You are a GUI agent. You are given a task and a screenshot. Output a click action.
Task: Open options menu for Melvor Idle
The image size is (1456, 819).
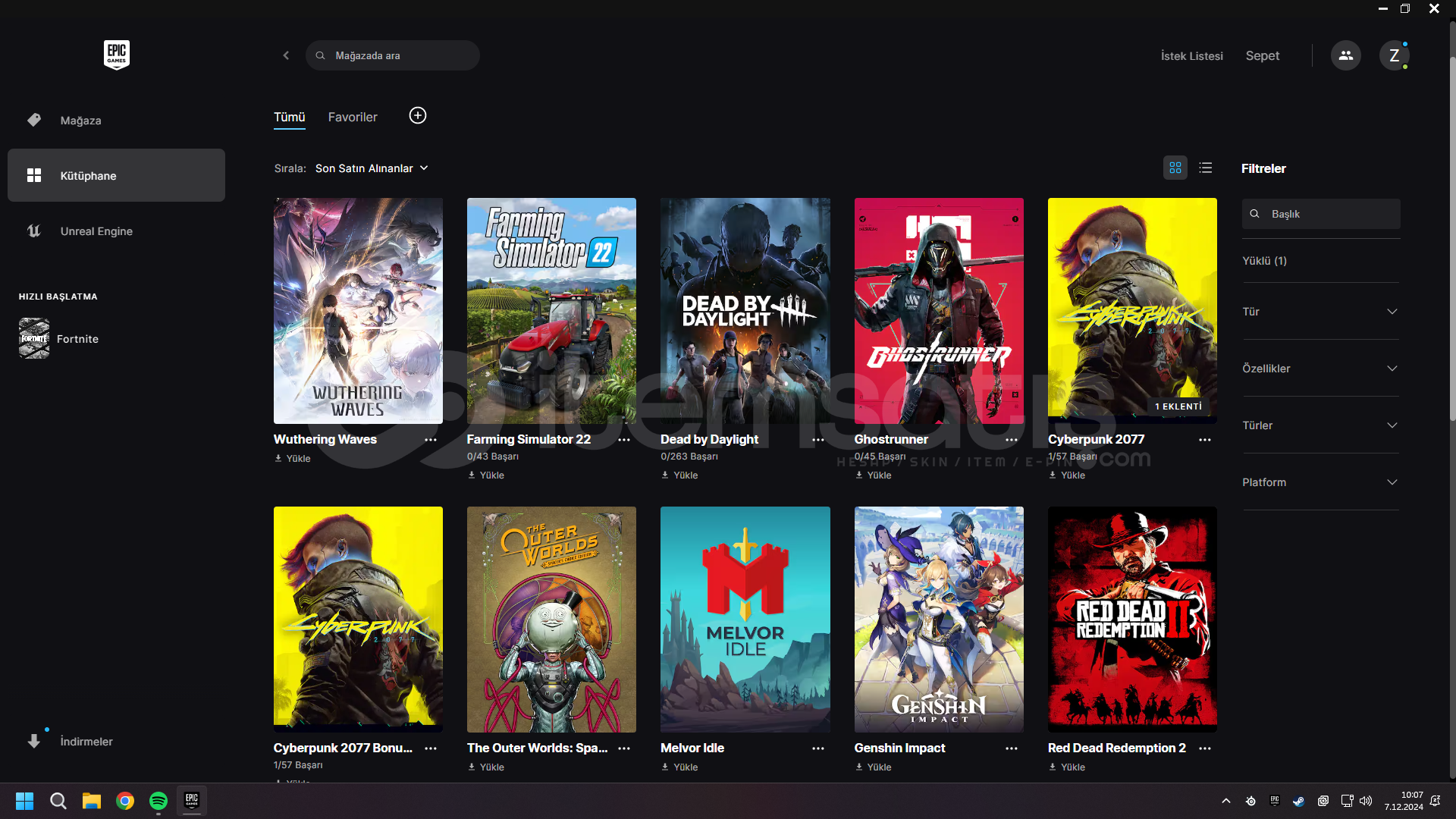pos(818,748)
